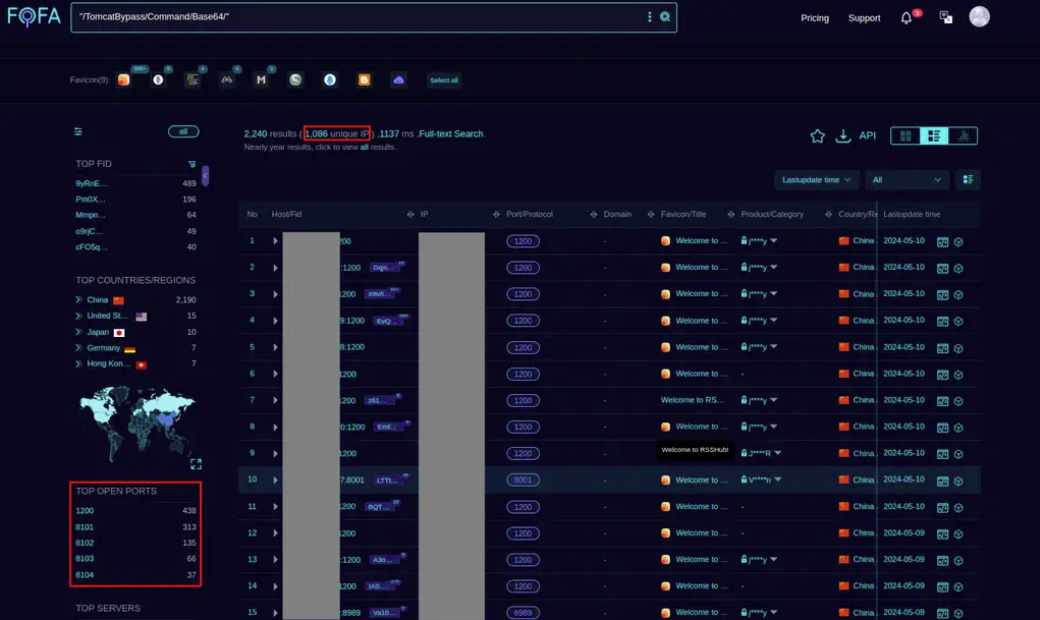1040x620 pixels.
Task: Open the 'All' filter dropdown
Action: [906, 180]
